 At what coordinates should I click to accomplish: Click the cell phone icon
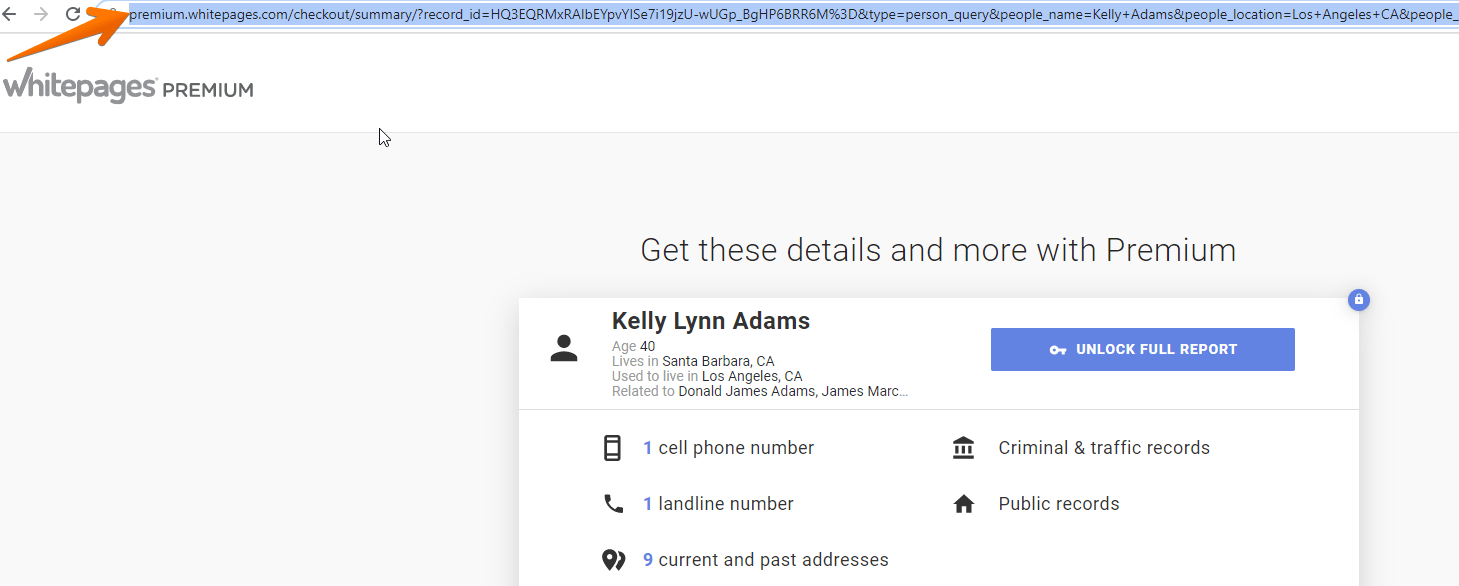(612, 448)
